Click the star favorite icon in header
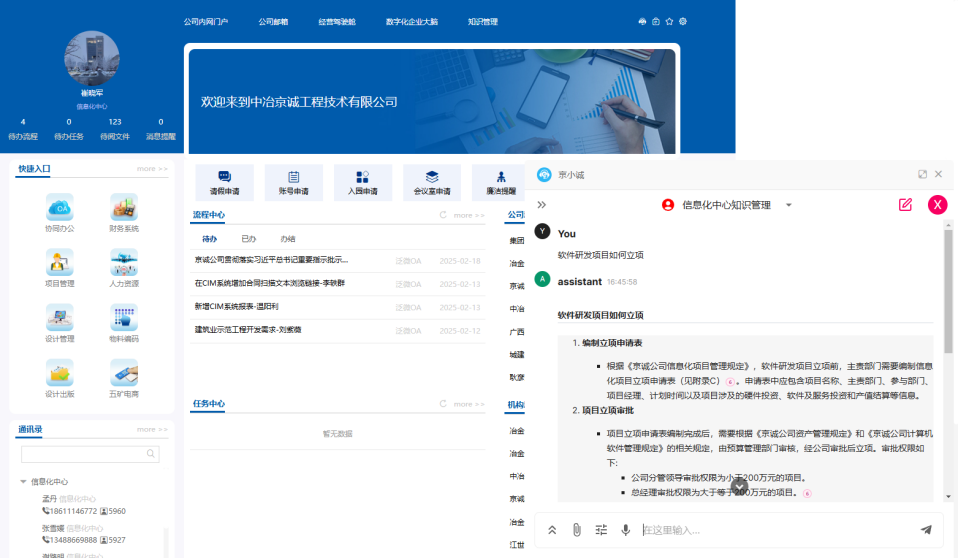The height and width of the screenshot is (558, 958). click(x=669, y=21)
